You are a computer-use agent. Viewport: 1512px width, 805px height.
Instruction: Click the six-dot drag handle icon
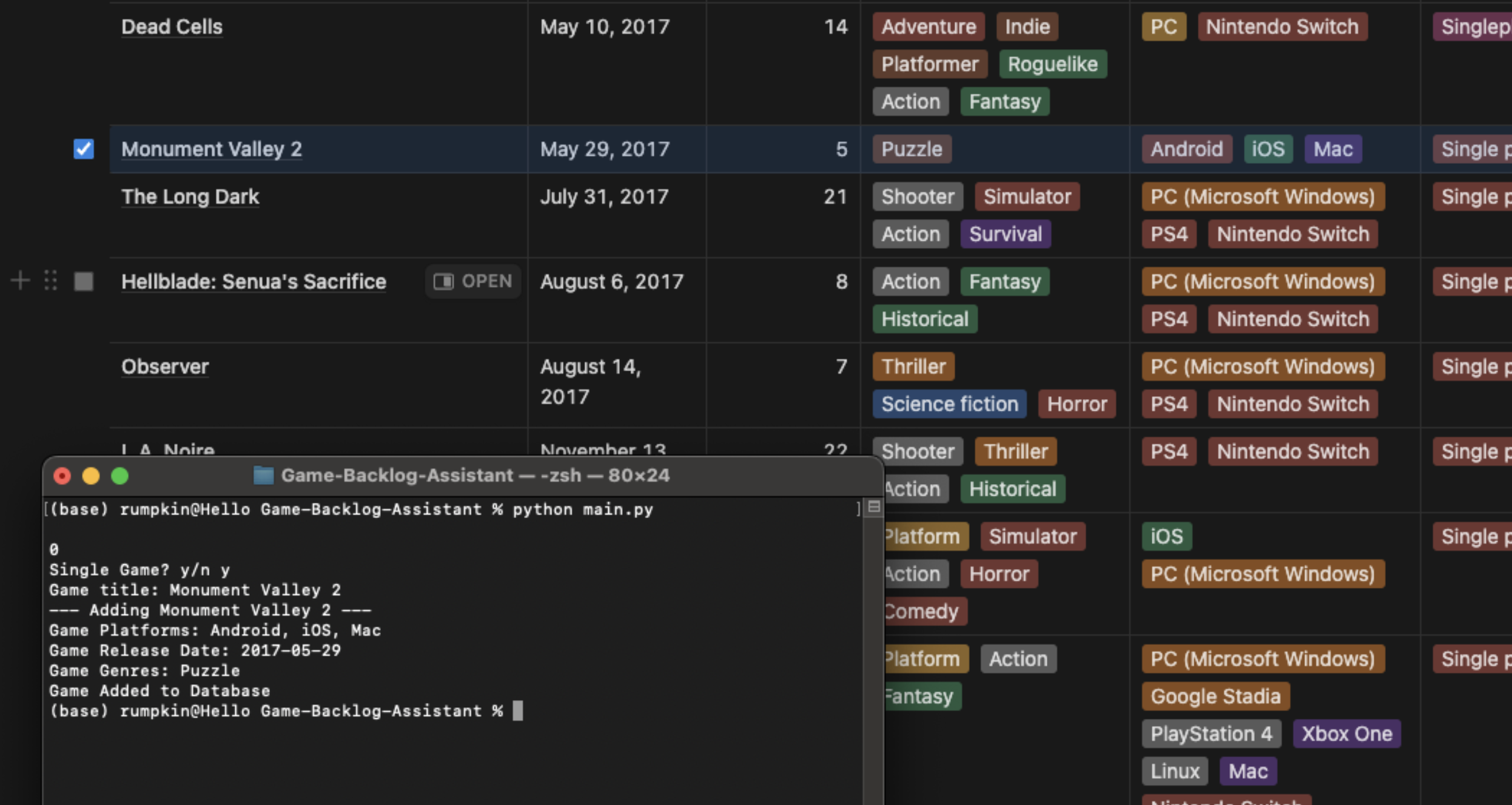click(51, 281)
